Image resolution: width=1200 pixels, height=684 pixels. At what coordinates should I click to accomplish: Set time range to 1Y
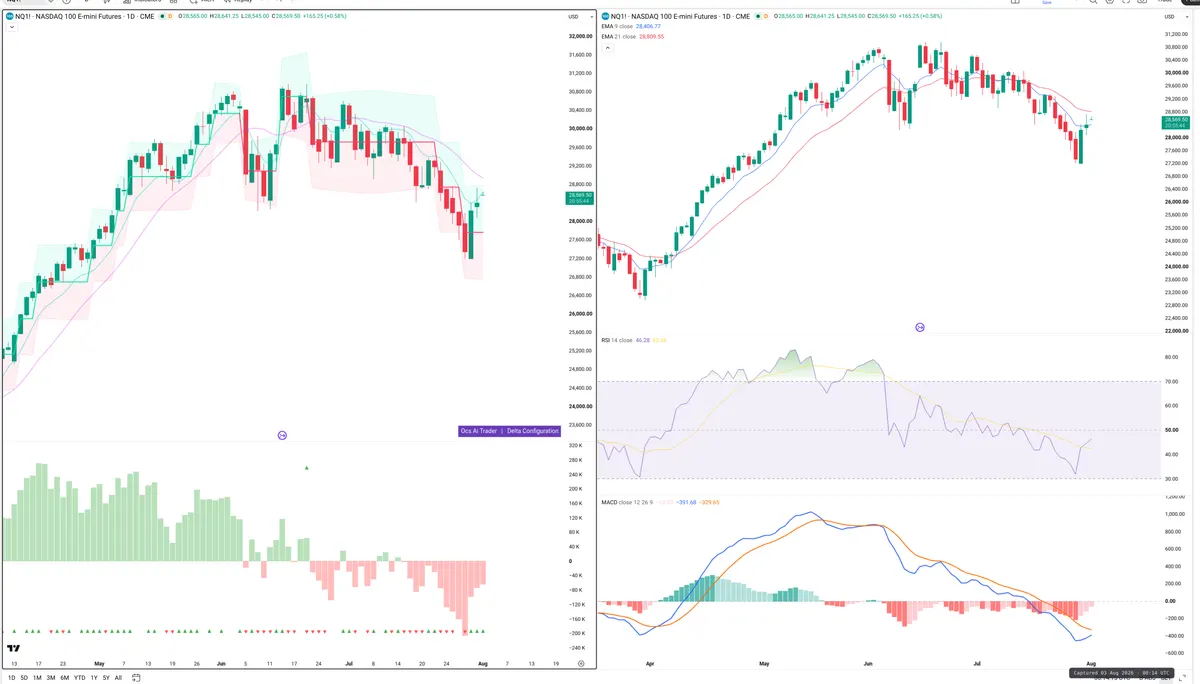(94, 678)
